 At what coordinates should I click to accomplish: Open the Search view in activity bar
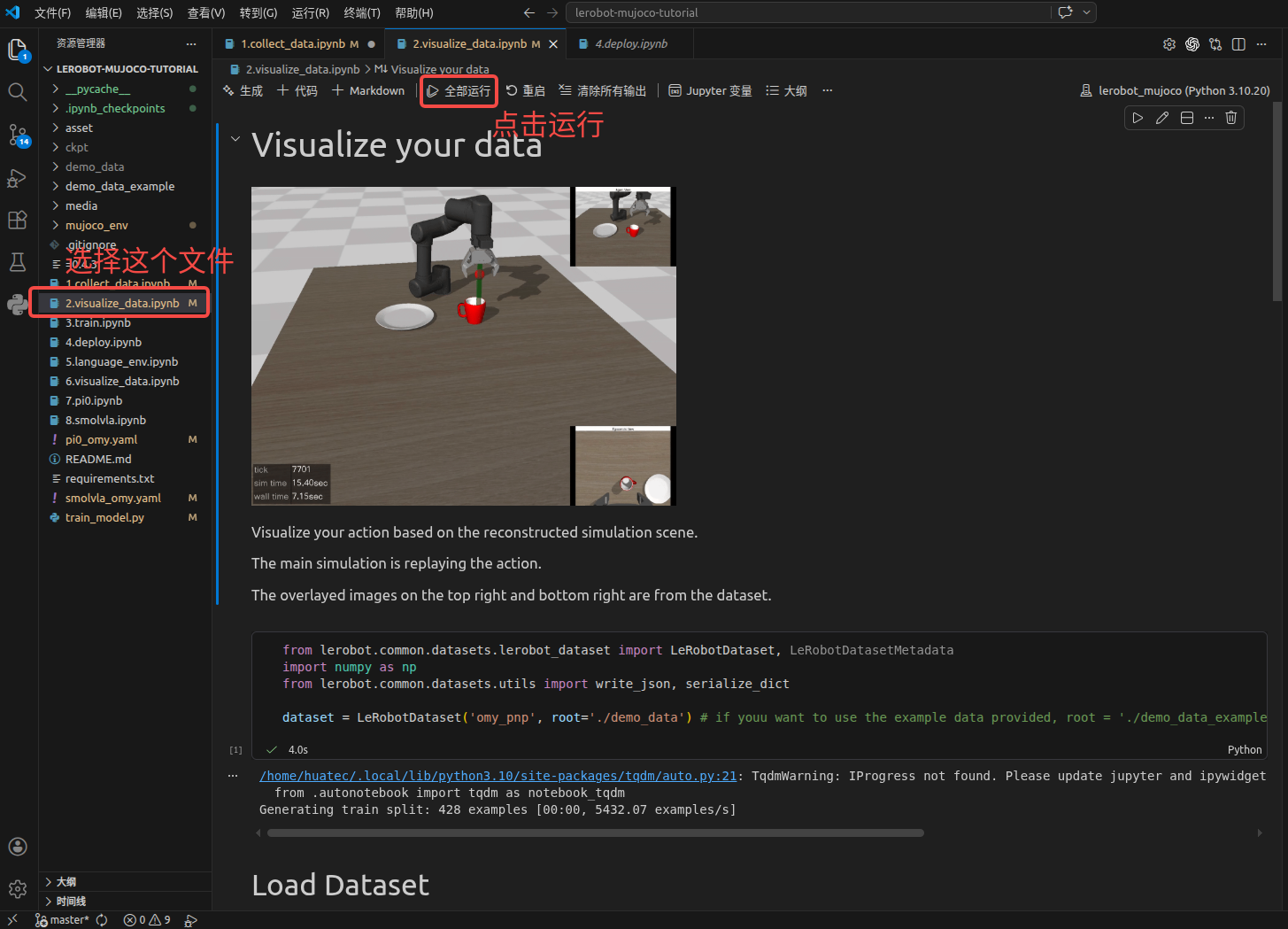18,92
